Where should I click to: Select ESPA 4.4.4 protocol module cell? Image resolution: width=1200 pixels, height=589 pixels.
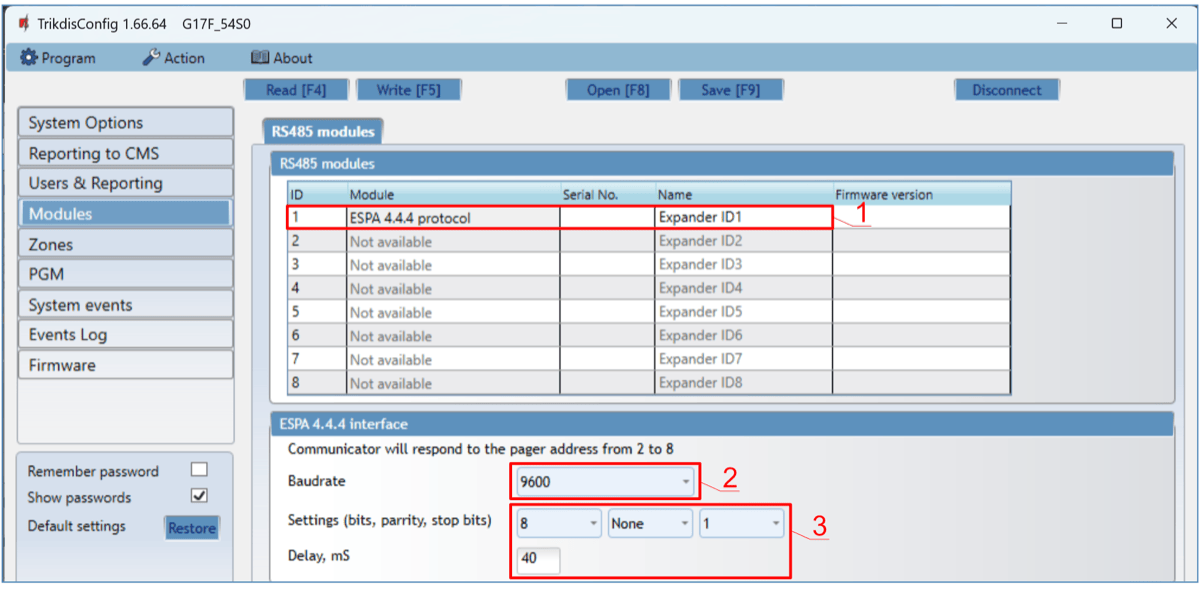point(452,217)
